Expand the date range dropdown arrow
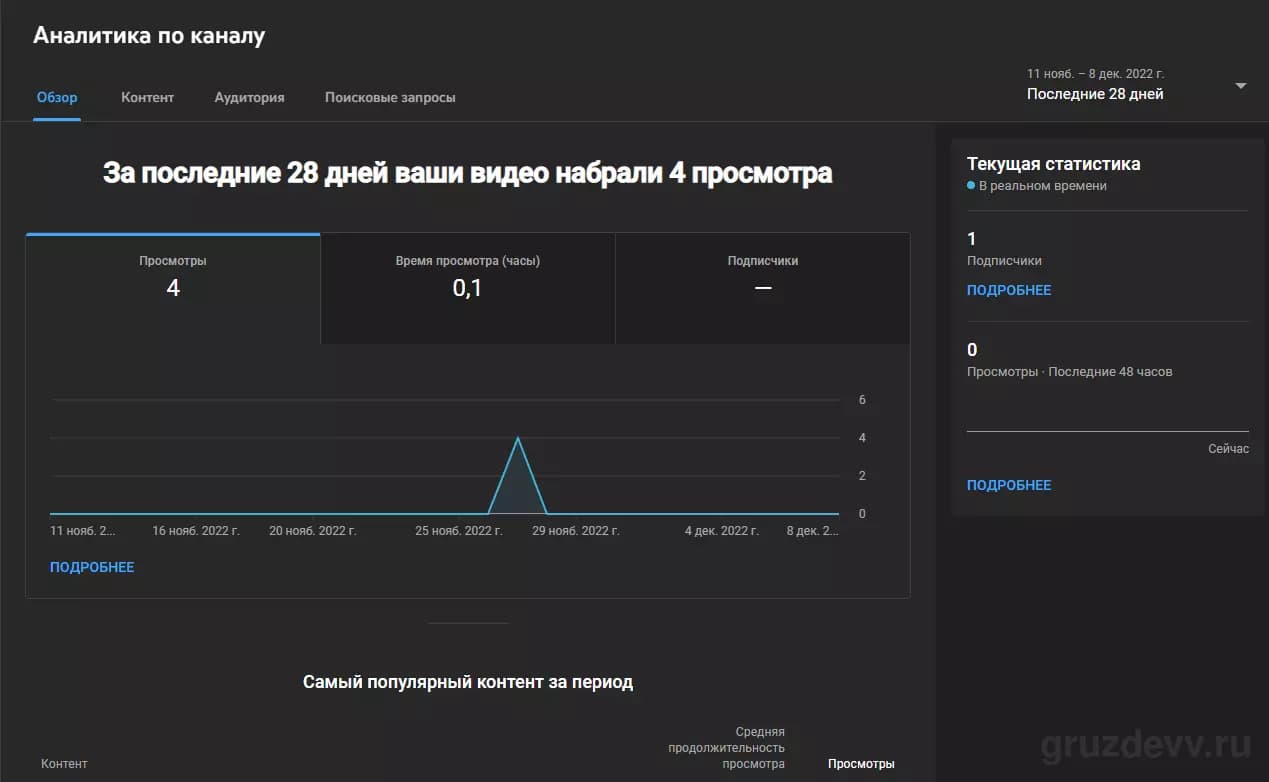Viewport: 1269px width, 782px height. (1241, 86)
